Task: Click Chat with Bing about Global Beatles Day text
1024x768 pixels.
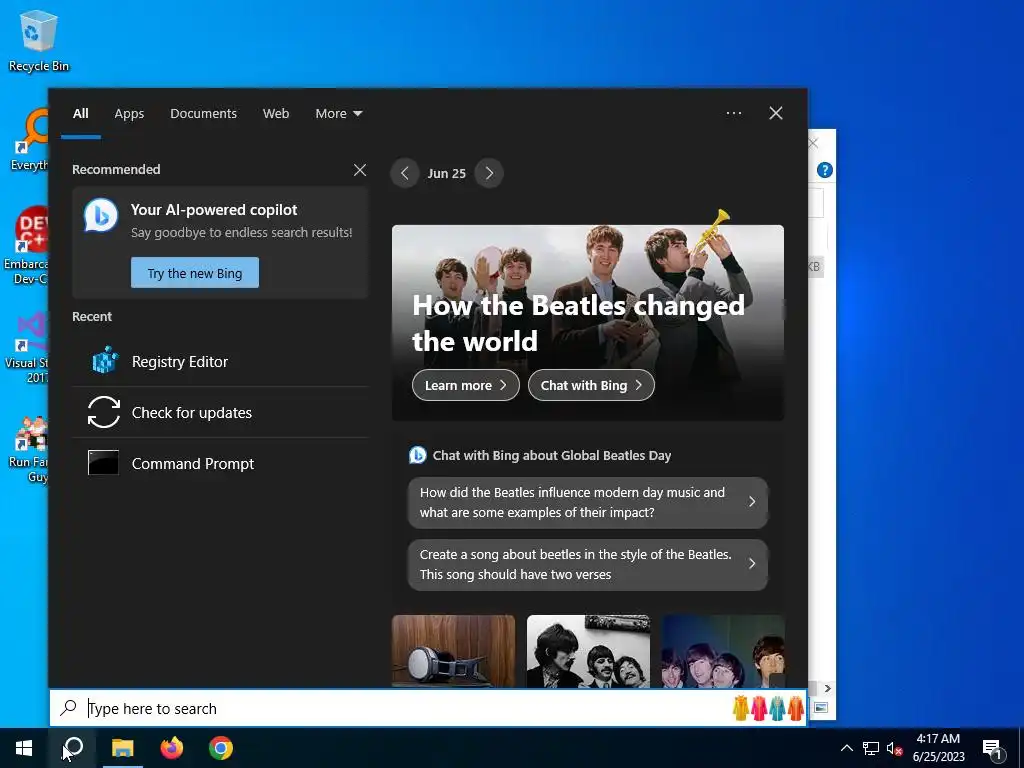Action: (552, 455)
